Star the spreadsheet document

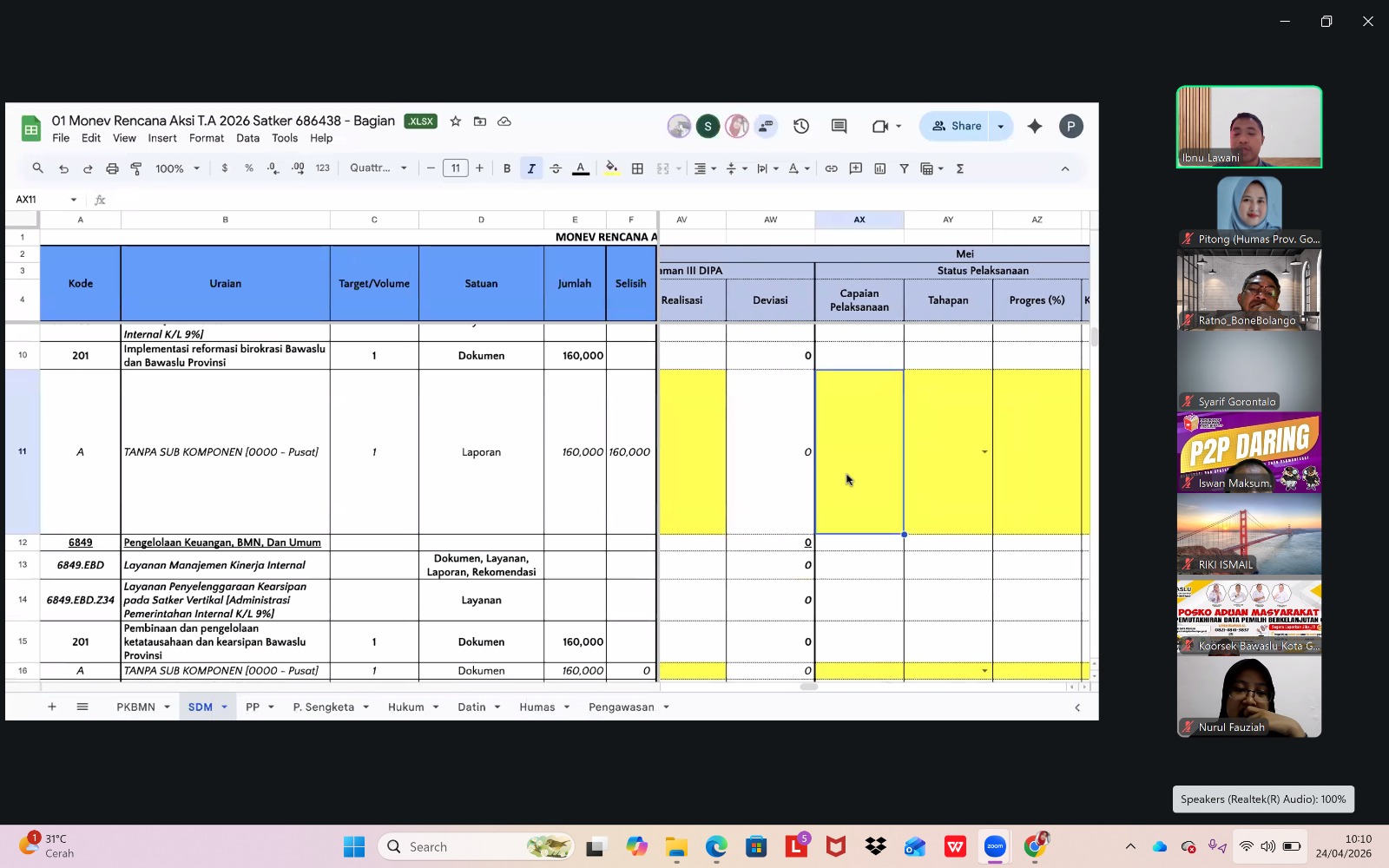456,122
